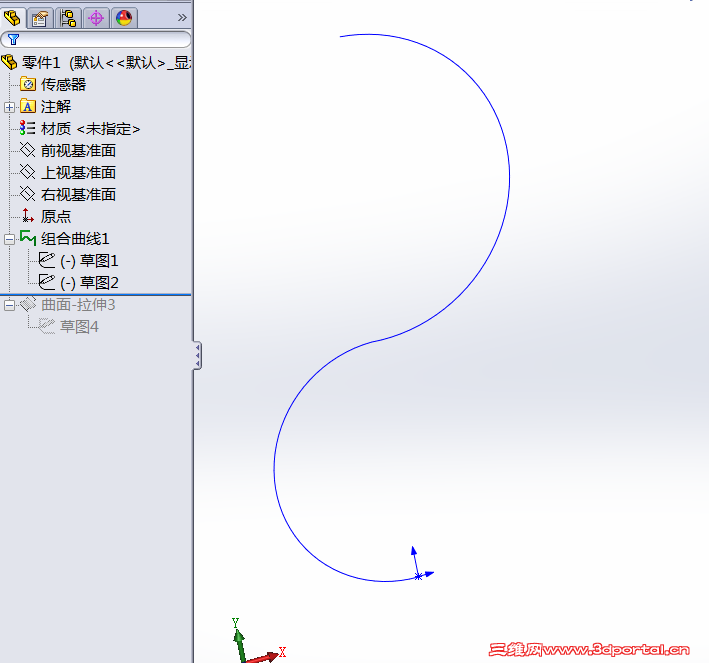The width and height of the screenshot is (709, 663).
Task: Collapse the 组合曲线1 composite curve node
Action: [9, 239]
